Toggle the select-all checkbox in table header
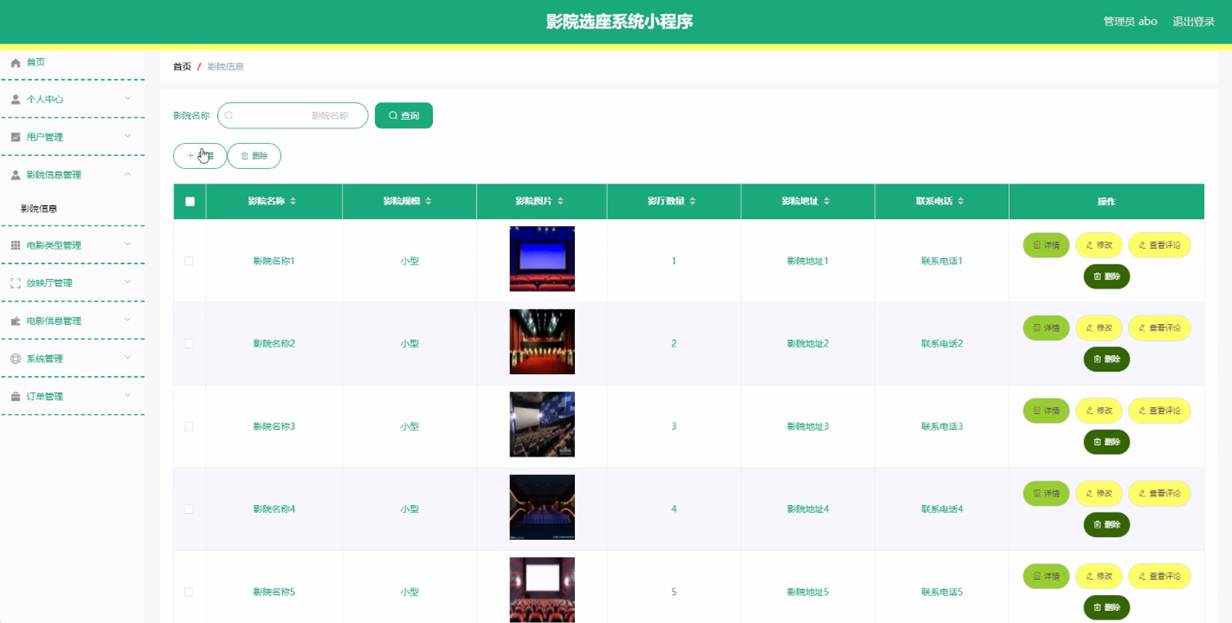 click(x=190, y=202)
